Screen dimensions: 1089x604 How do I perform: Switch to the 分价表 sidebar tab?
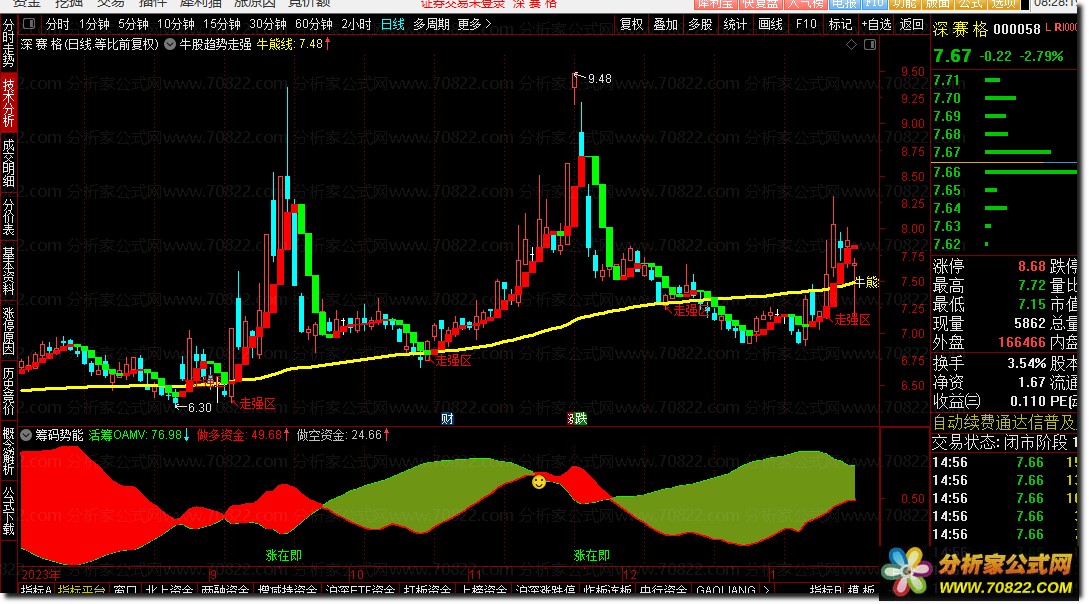pos(8,217)
